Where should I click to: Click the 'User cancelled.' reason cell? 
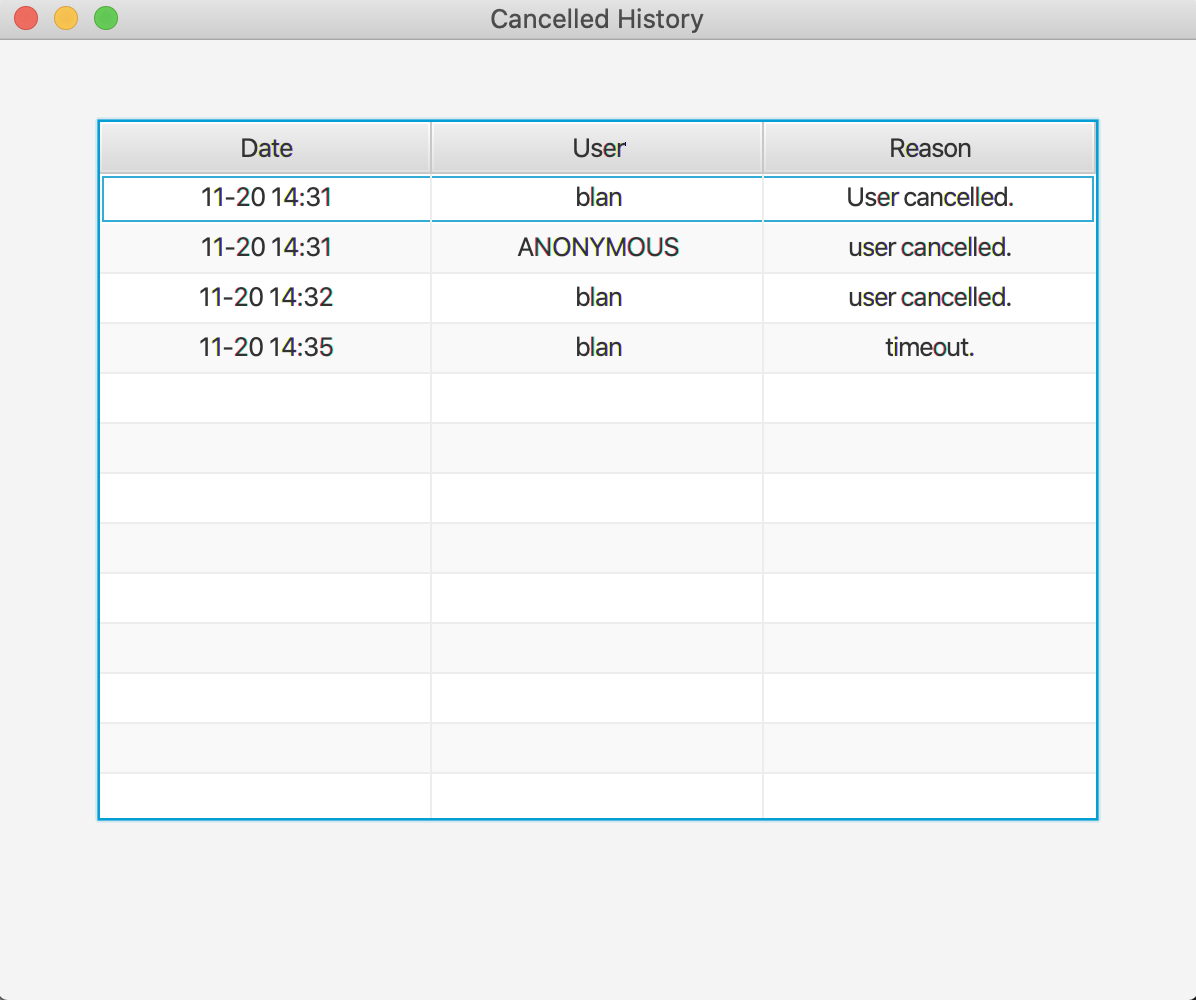tap(929, 197)
